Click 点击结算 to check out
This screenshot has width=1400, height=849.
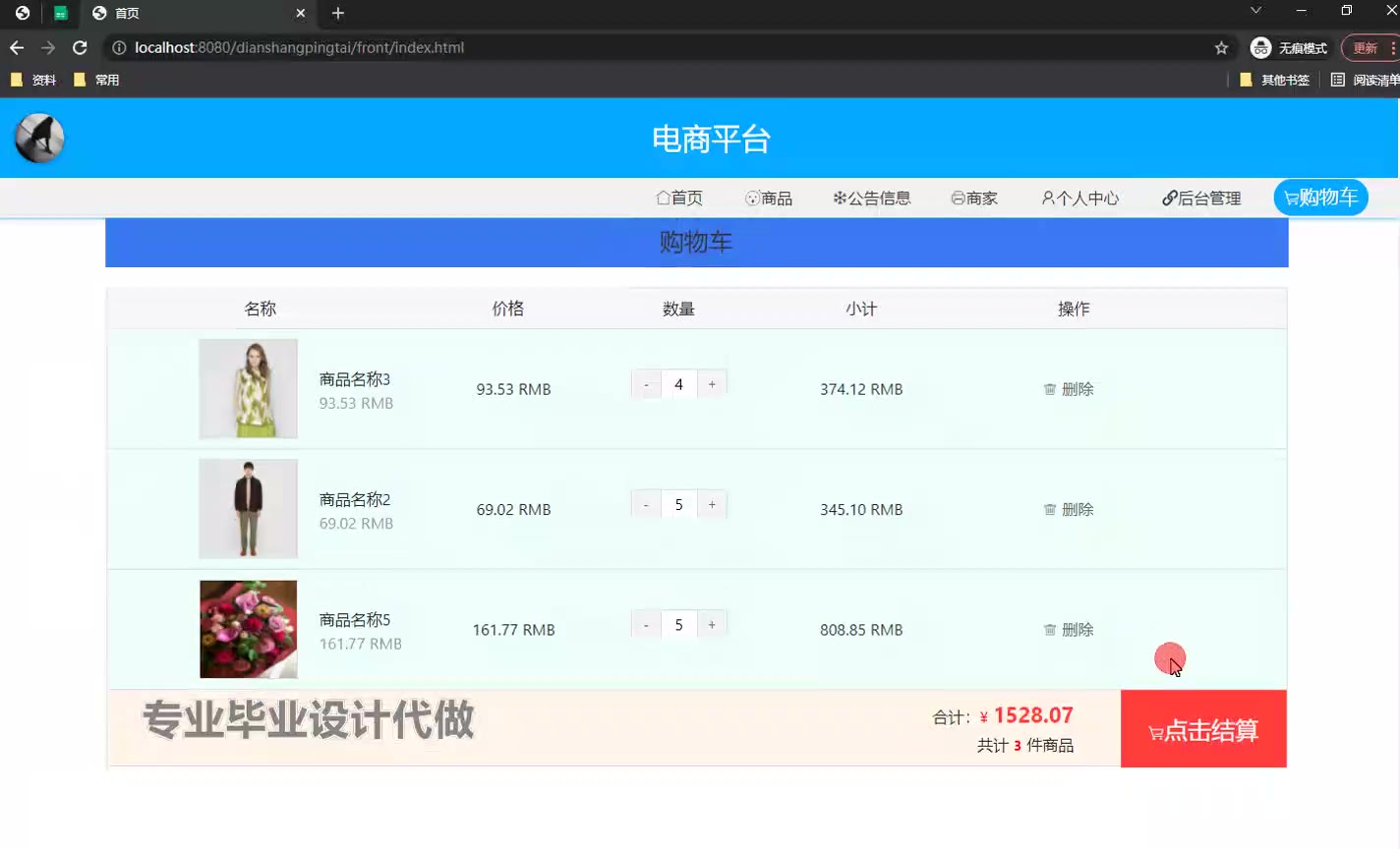[1203, 729]
